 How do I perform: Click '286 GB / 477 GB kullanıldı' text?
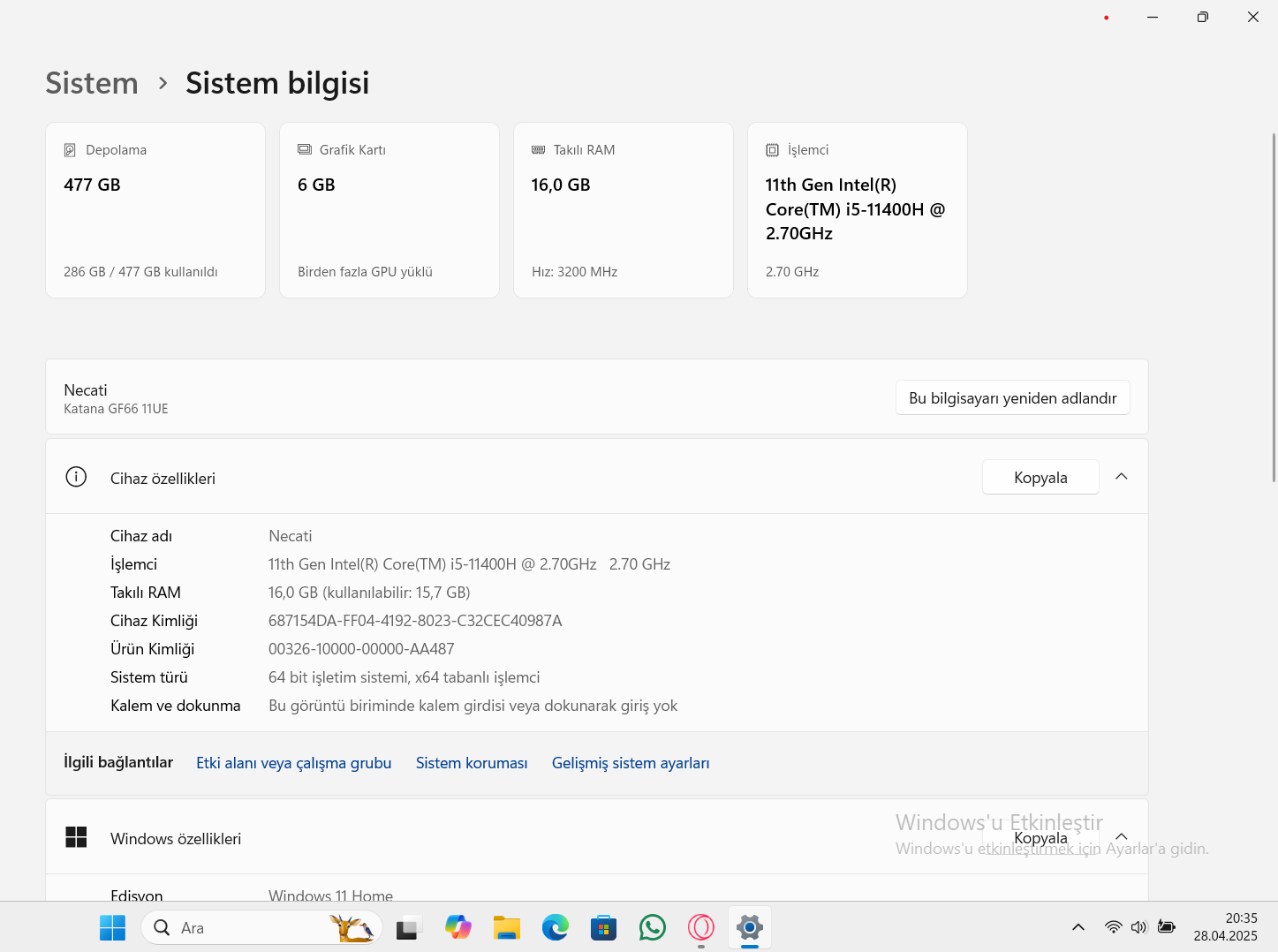click(140, 272)
